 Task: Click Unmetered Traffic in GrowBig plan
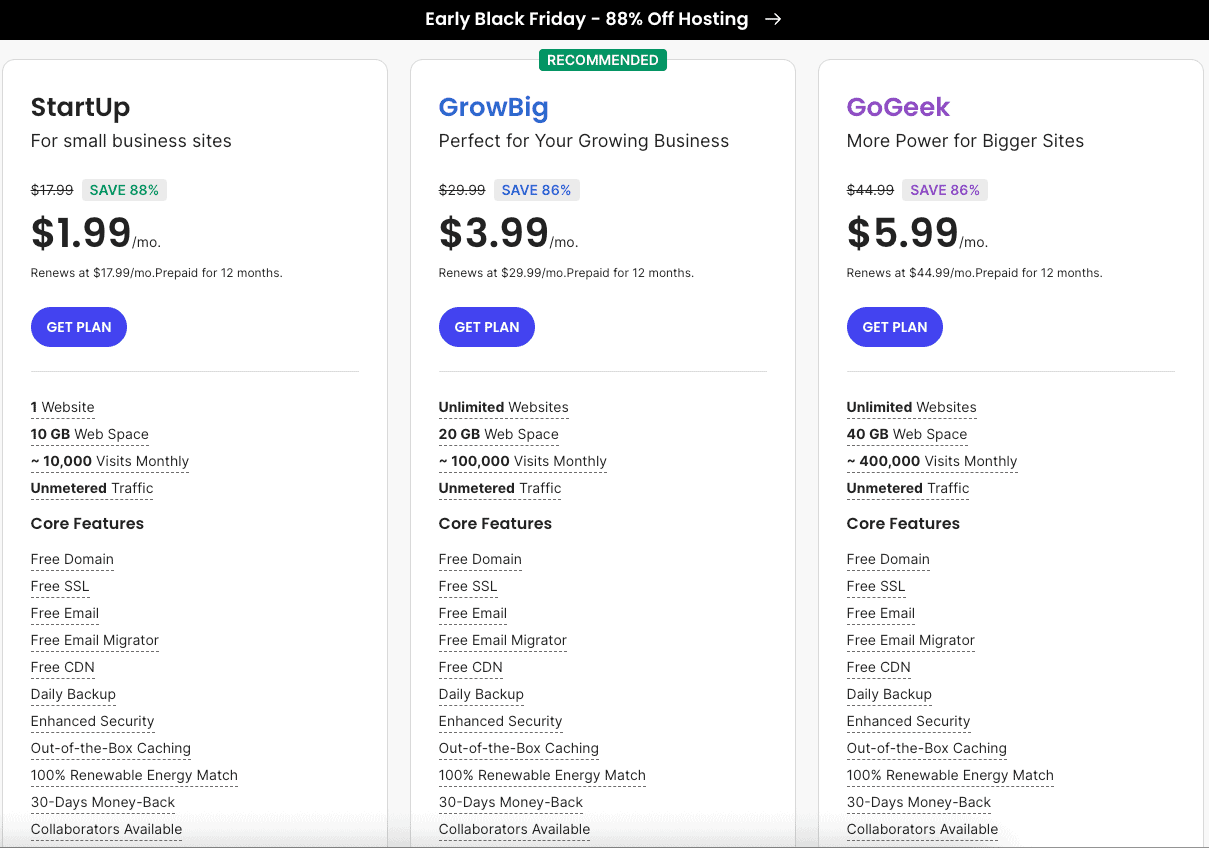click(x=500, y=488)
